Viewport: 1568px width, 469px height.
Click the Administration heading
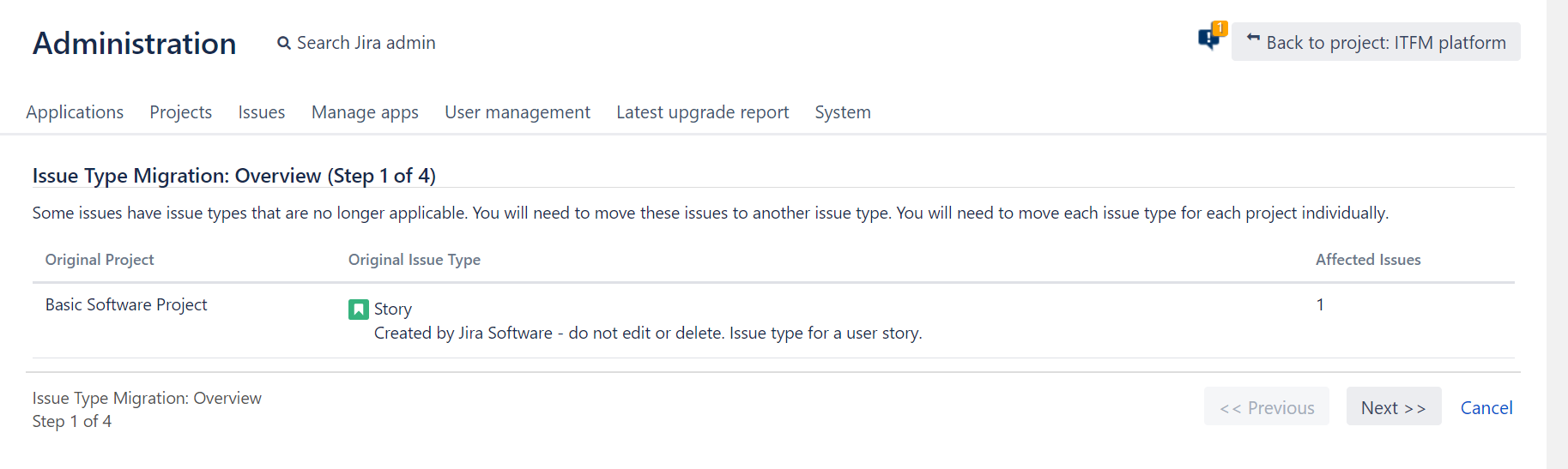coord(135,43)
